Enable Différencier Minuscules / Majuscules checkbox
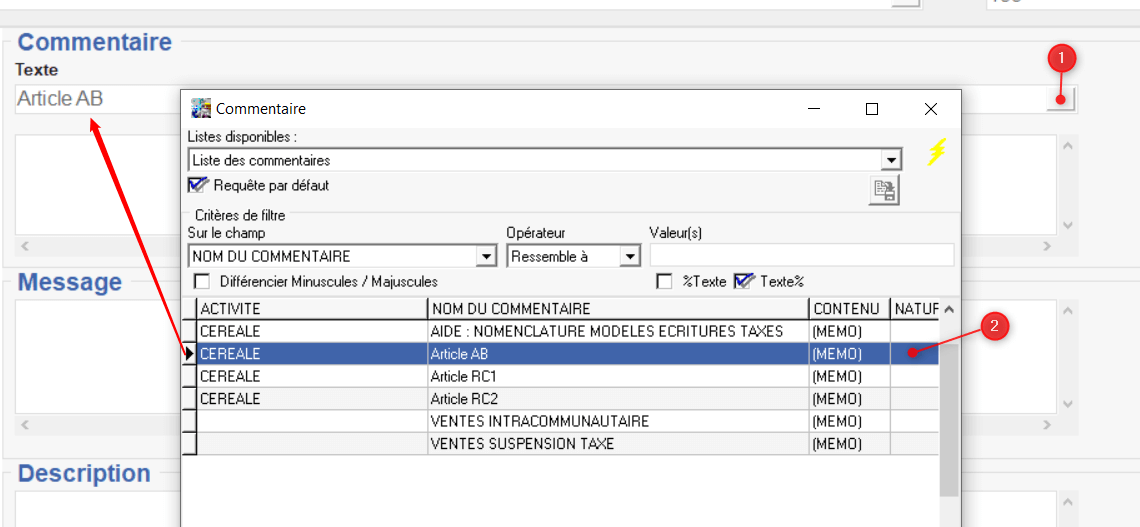 pyautogui.click(x=202, y=282)
